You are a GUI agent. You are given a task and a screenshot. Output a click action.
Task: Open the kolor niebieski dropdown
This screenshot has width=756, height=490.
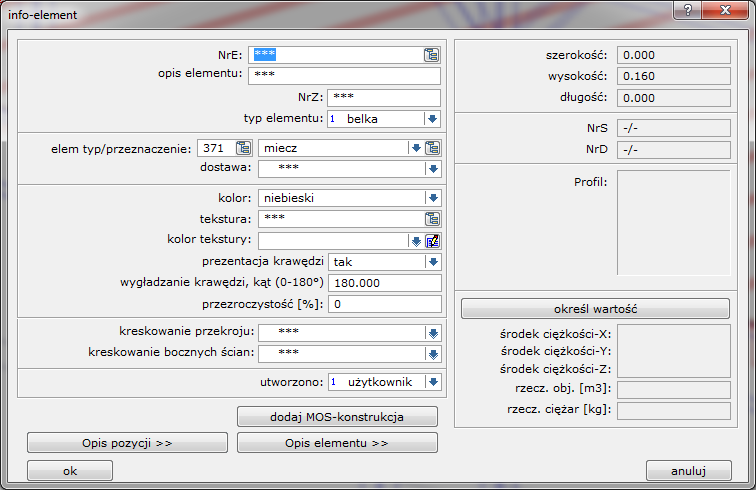432,198
